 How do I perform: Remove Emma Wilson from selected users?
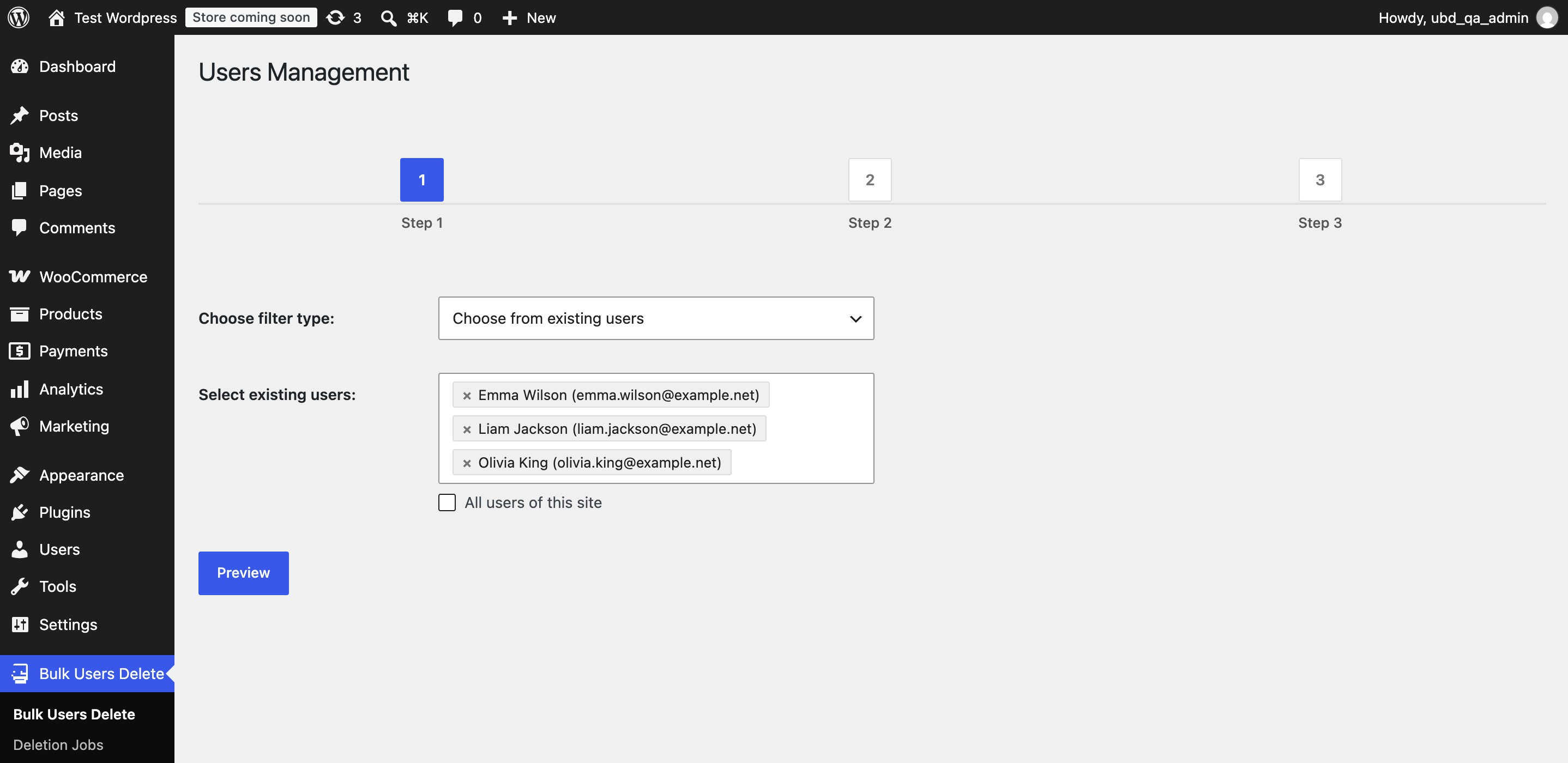(x=467, y=396)
